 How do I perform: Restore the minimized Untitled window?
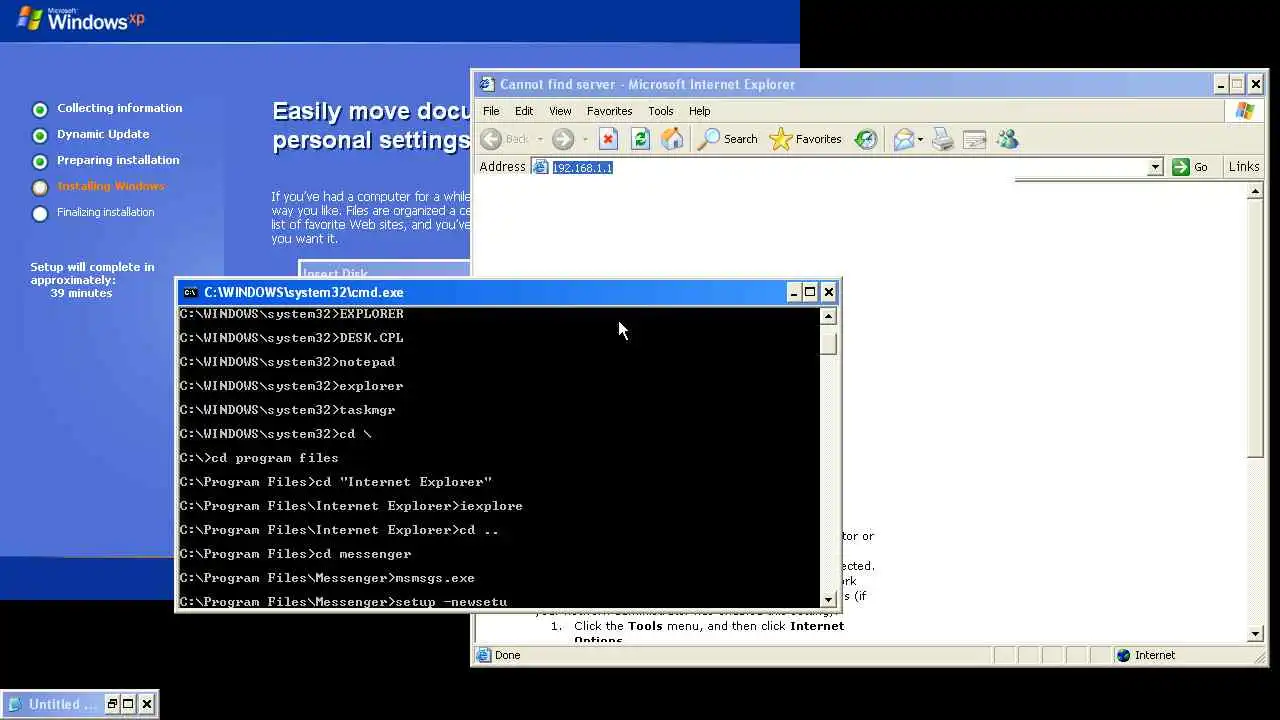(x=112, y=704)
